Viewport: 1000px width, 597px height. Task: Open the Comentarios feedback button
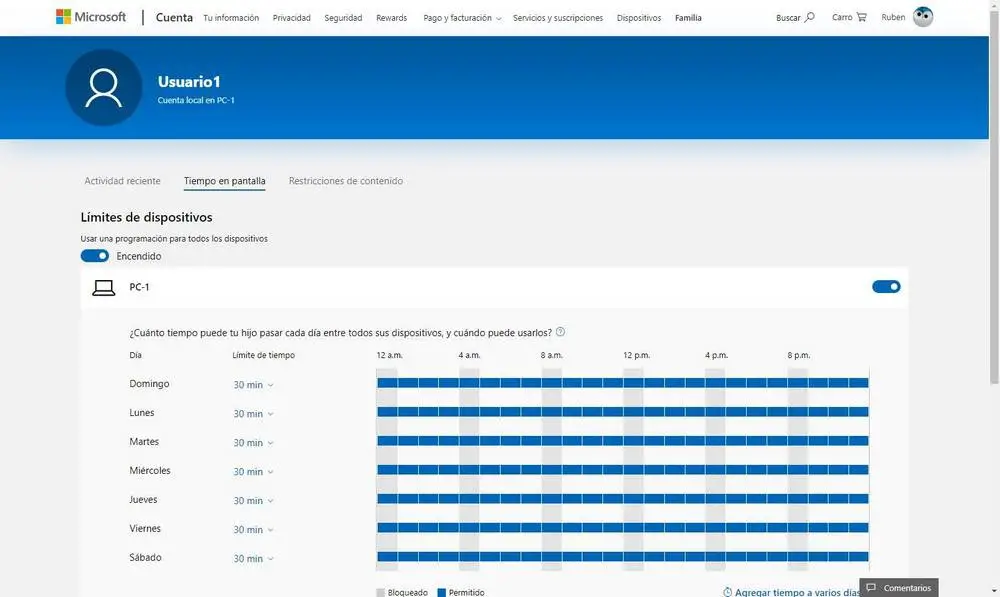coord(899,587)
